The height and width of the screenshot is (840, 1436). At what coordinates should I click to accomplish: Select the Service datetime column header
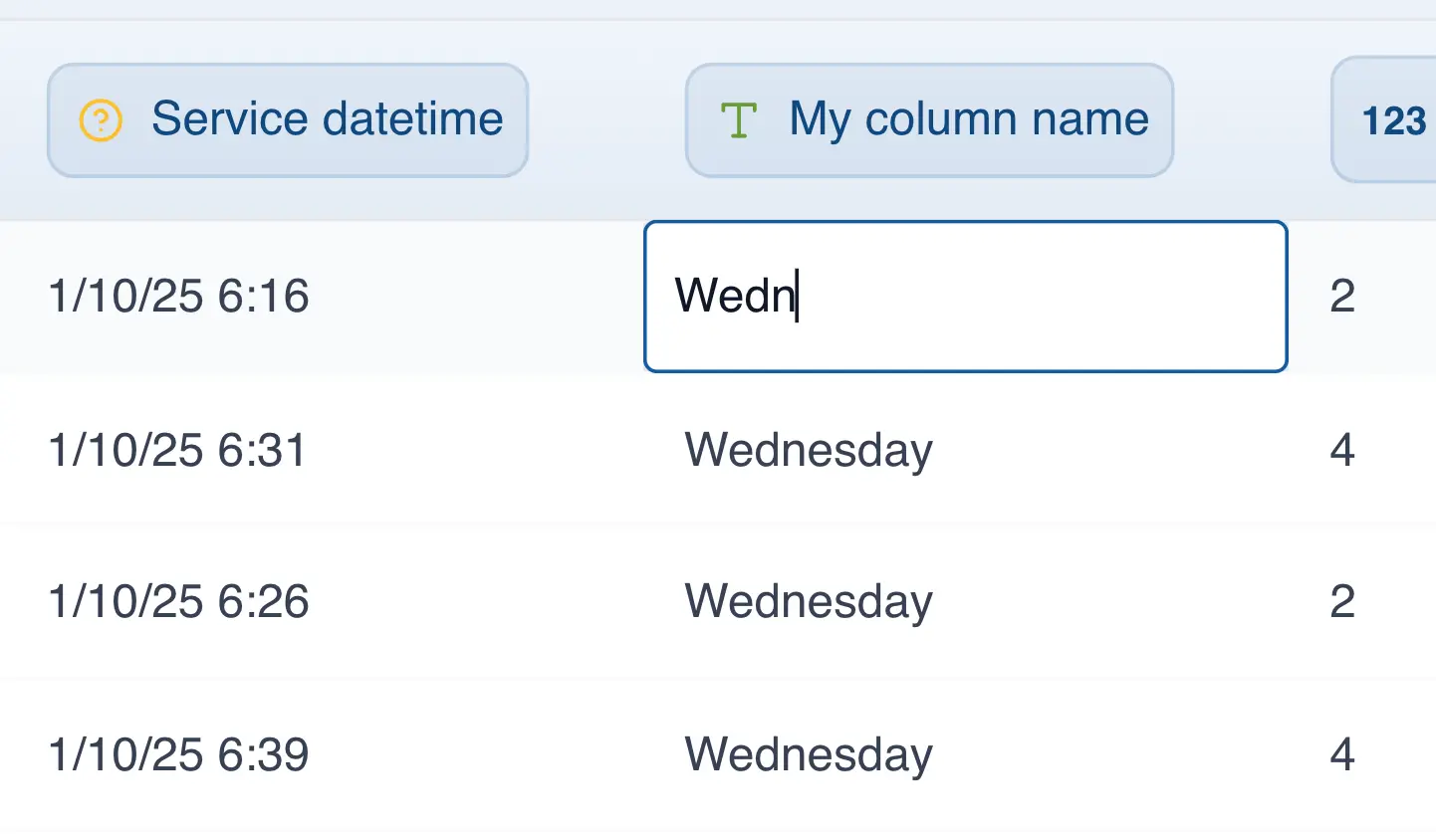[287, 119]
